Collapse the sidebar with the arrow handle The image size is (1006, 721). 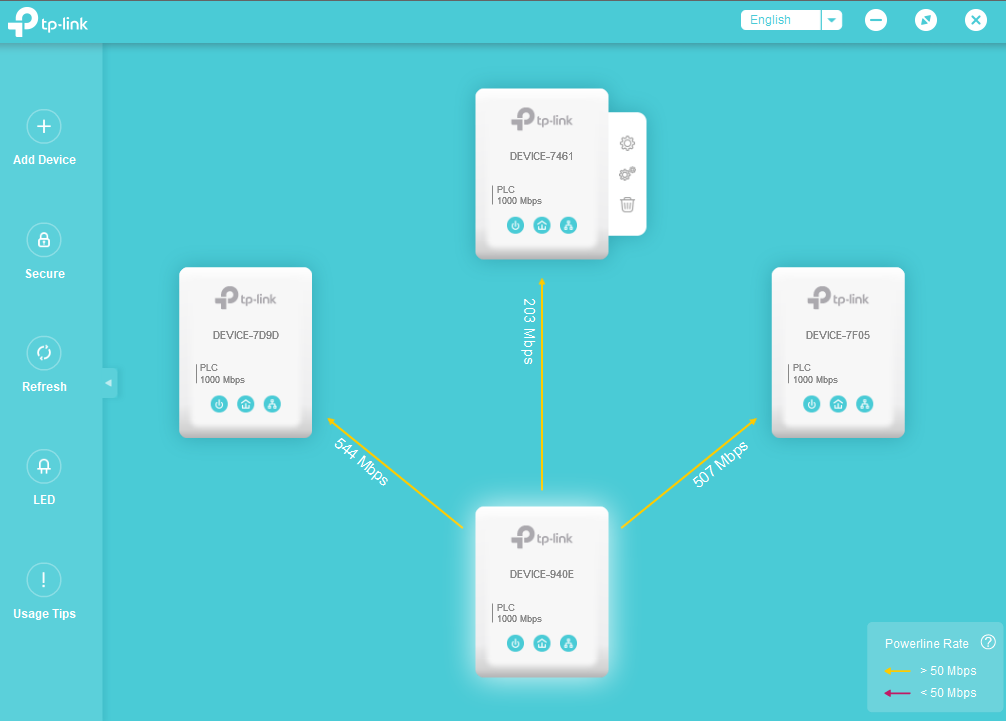[109, 383]
